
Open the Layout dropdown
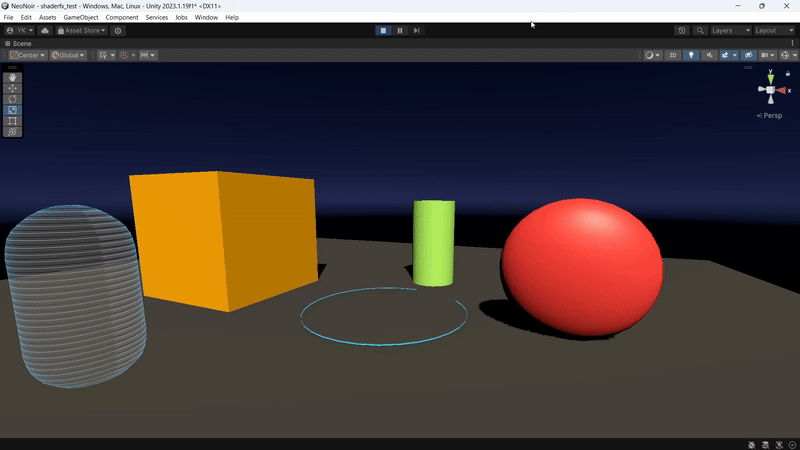coord(772,31)
